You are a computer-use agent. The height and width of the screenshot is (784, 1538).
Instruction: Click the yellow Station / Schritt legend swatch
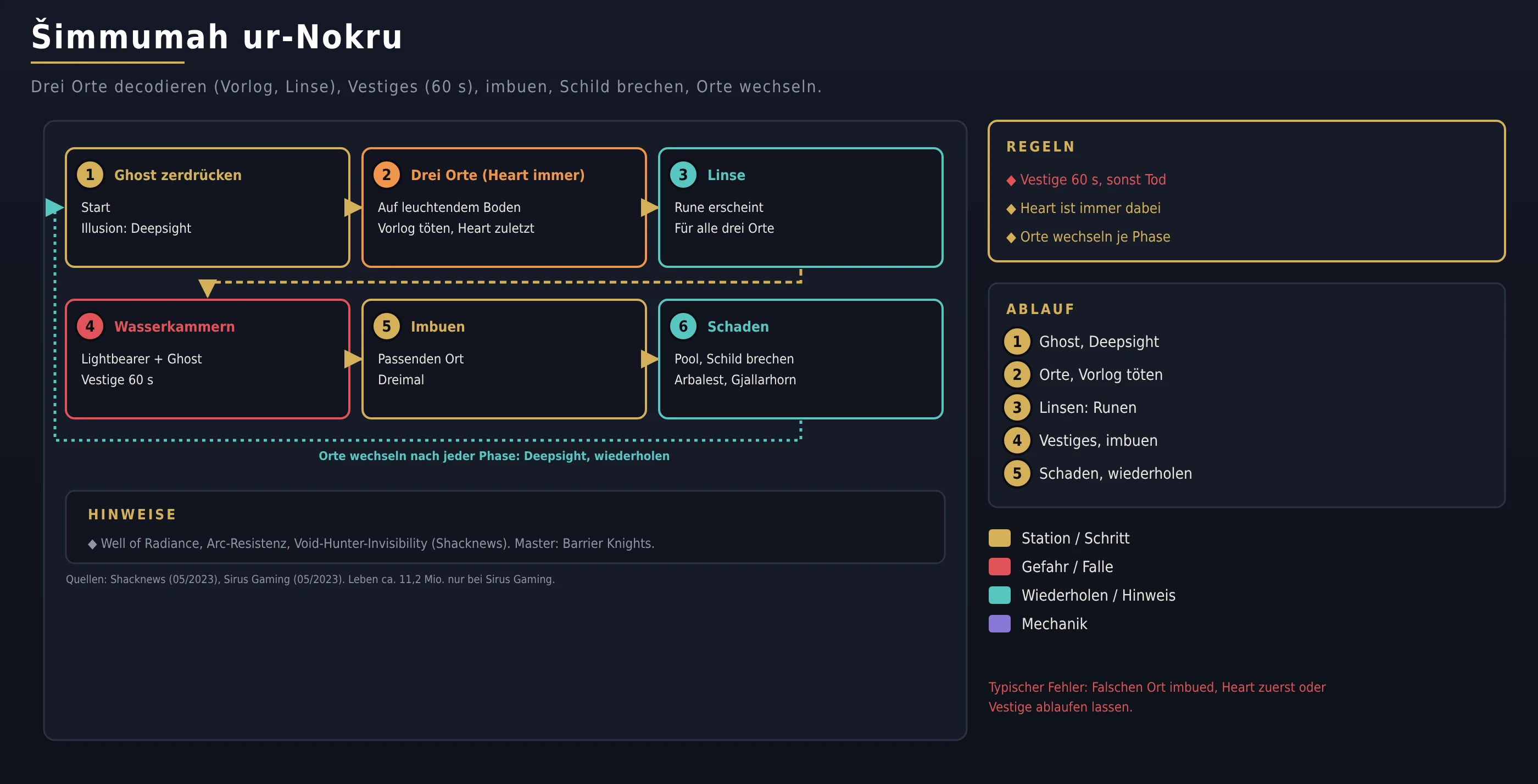point(1000,538)
